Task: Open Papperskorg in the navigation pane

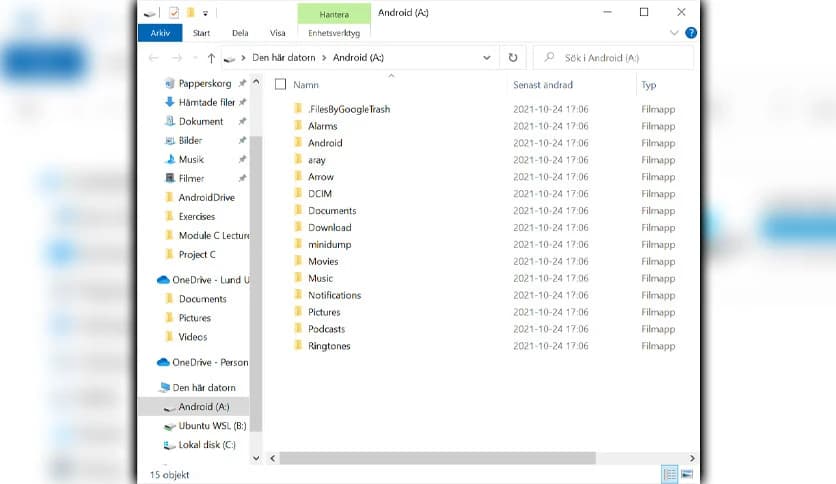Action: tap(205, 83)
